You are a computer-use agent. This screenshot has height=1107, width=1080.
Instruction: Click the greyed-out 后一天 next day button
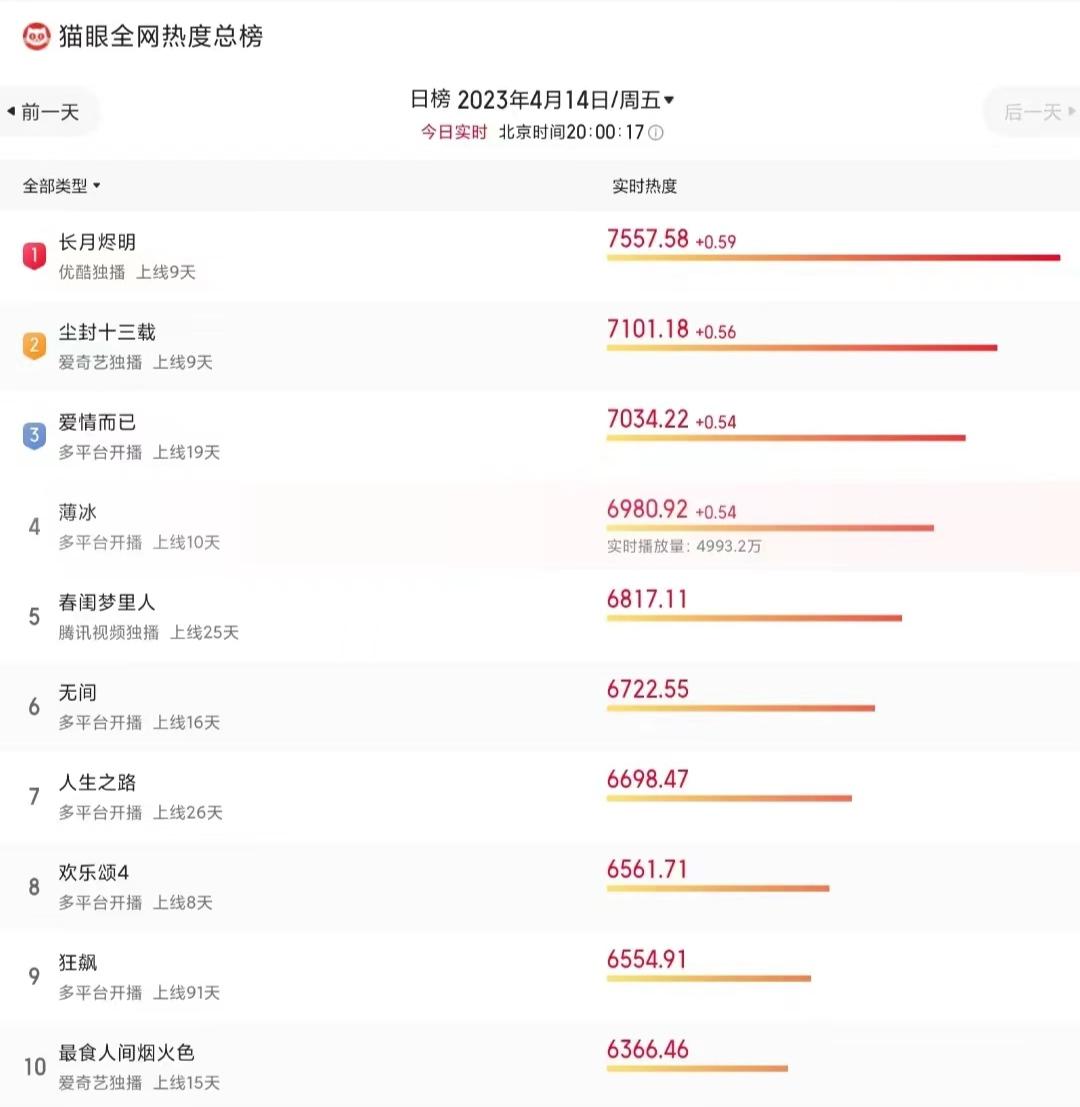tap(1038, 112)
